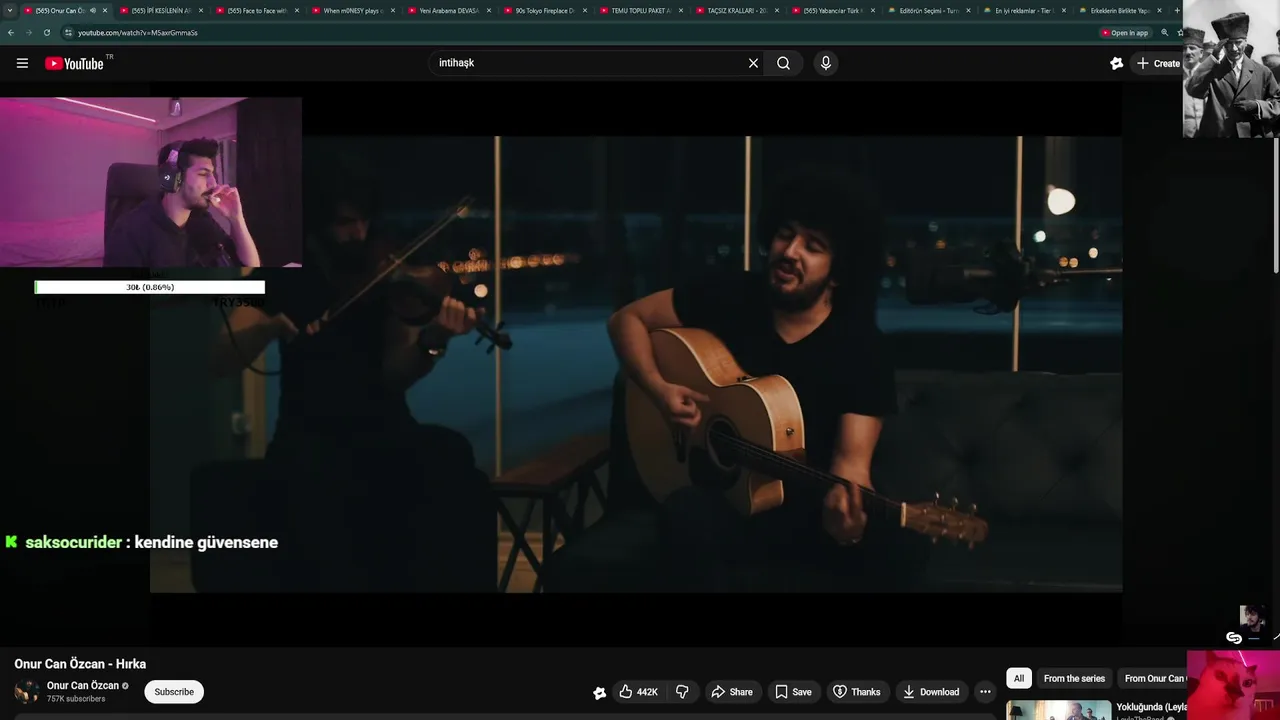Save the video to a playlist

coord(793,692)
